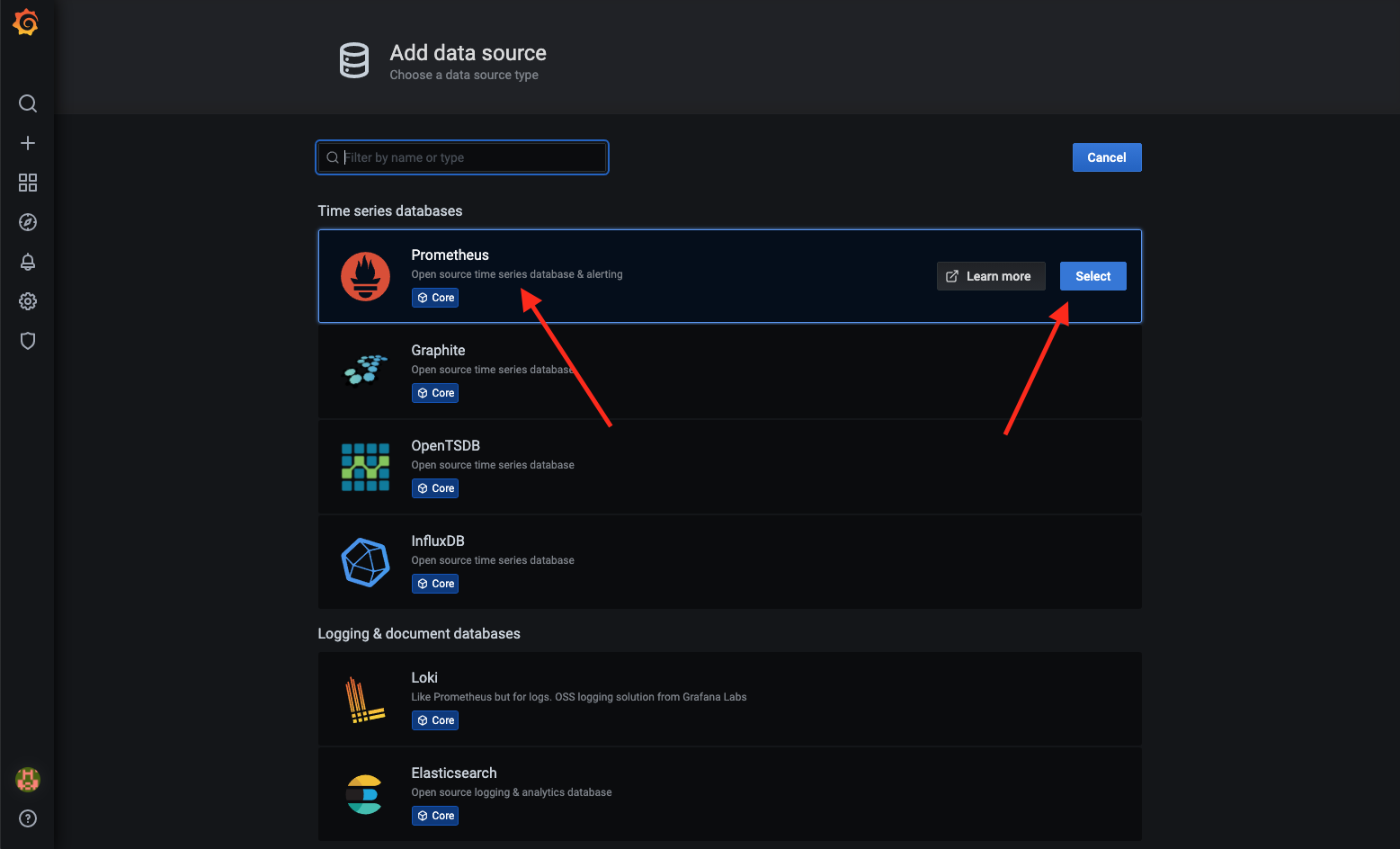
Task: Click the InfluxDB polygon logo
Action: point(365,562)
